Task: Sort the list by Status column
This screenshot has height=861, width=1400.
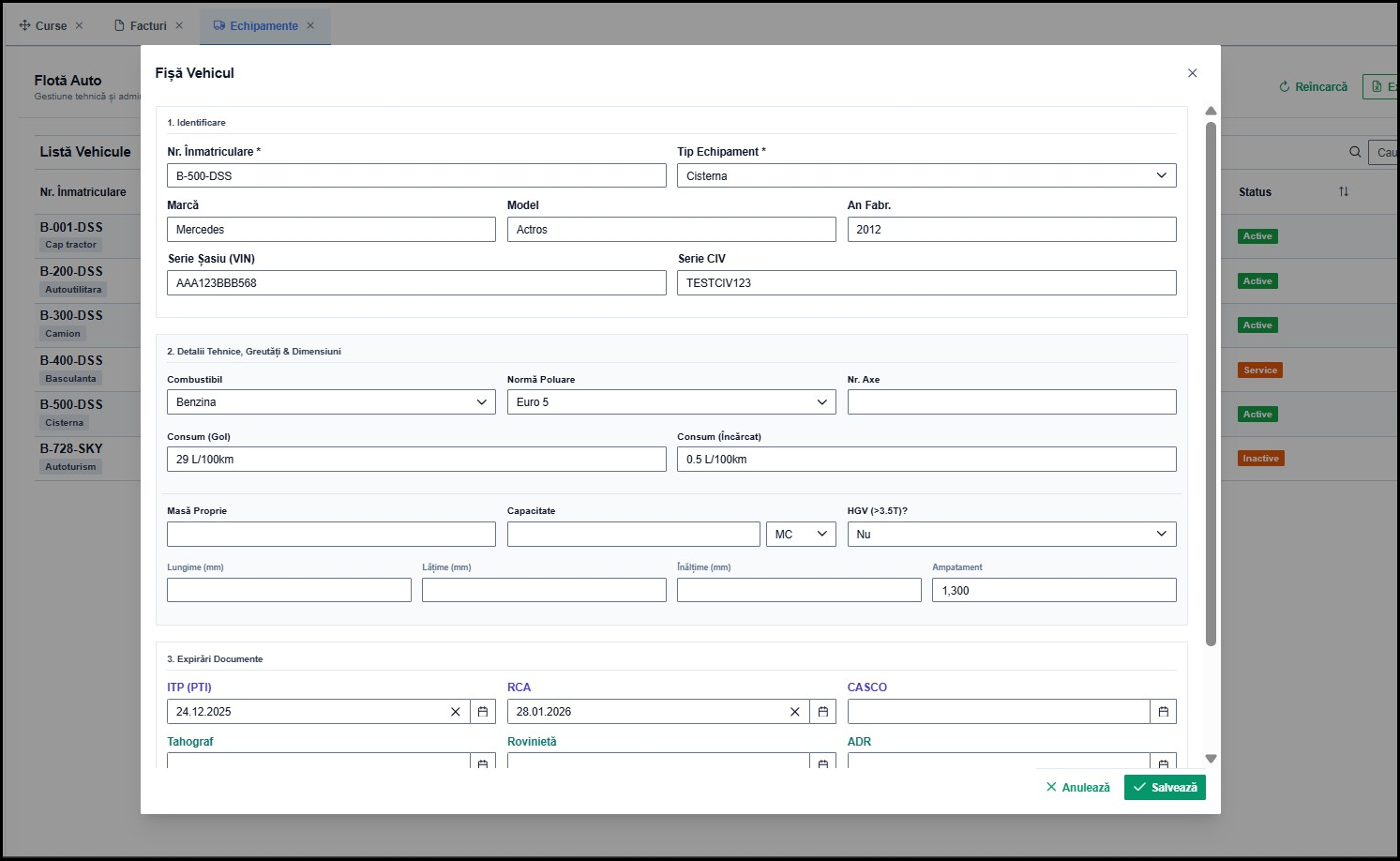Action: 1343,192
